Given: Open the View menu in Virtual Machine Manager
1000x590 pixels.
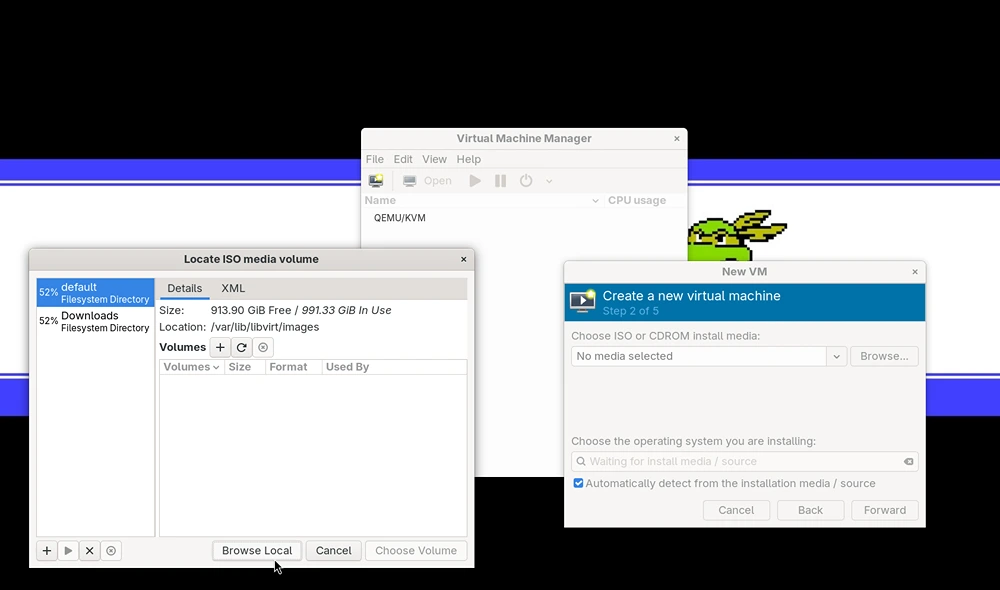Looking at the screenshot, I should pyautogui.click(x=434, y=159).
